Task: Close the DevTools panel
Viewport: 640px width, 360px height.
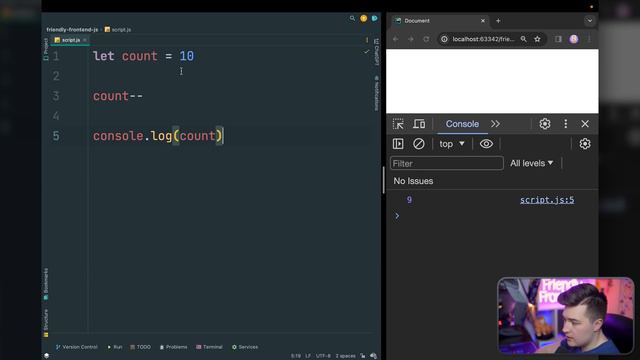Action: coord(585,124)
